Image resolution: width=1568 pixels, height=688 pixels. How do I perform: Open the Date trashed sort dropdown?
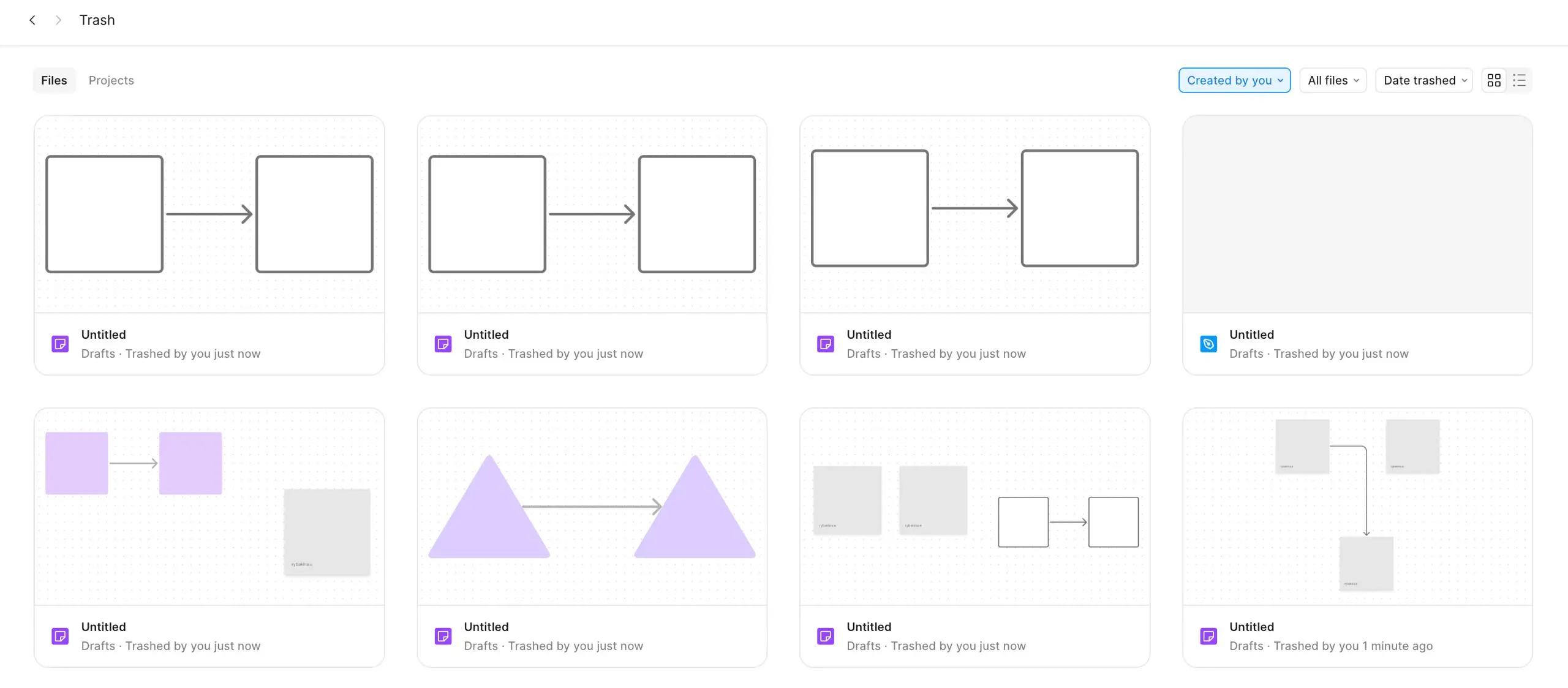[x=1424, y=80]
